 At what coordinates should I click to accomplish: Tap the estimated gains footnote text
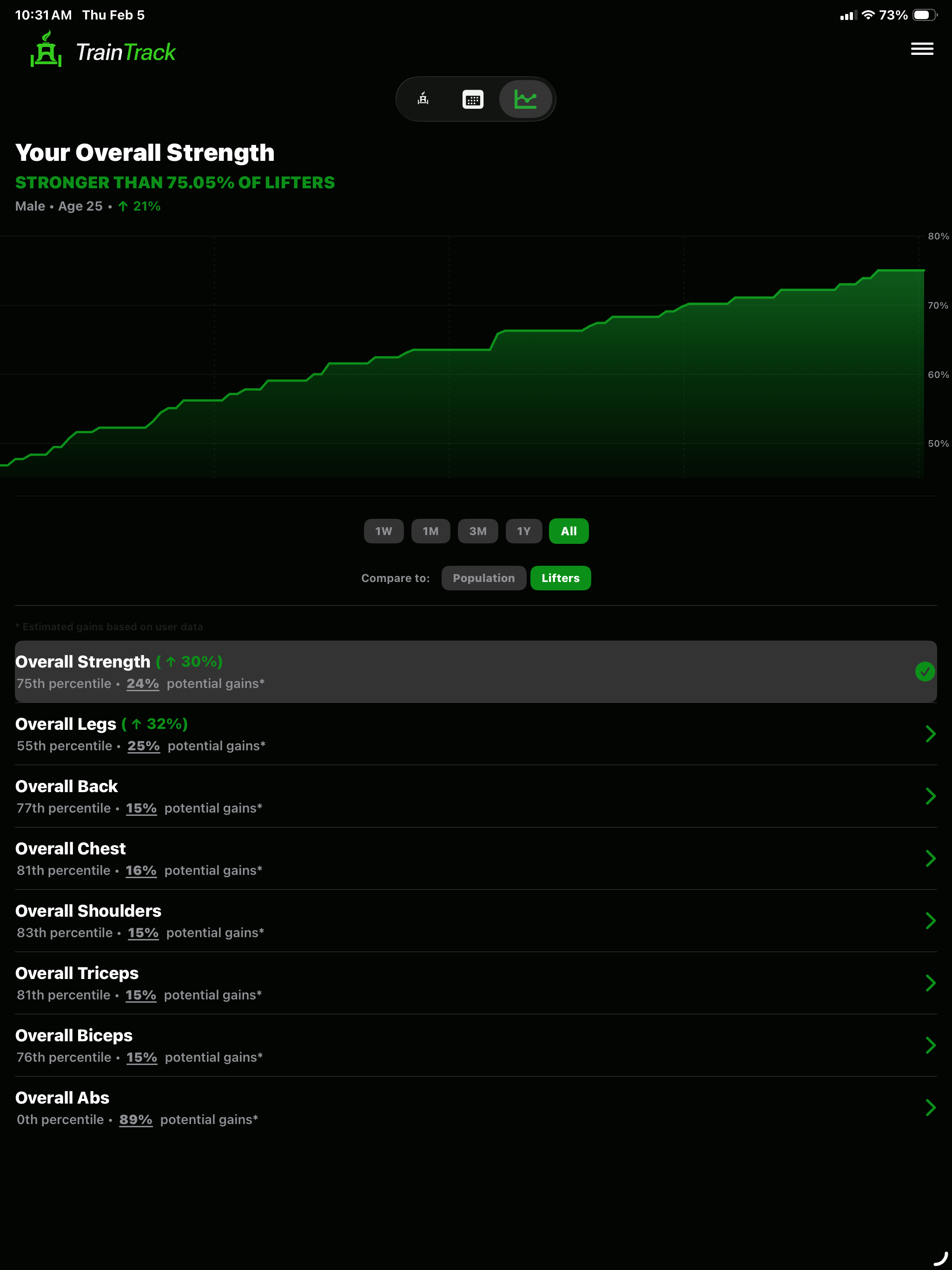pos(109,627)
